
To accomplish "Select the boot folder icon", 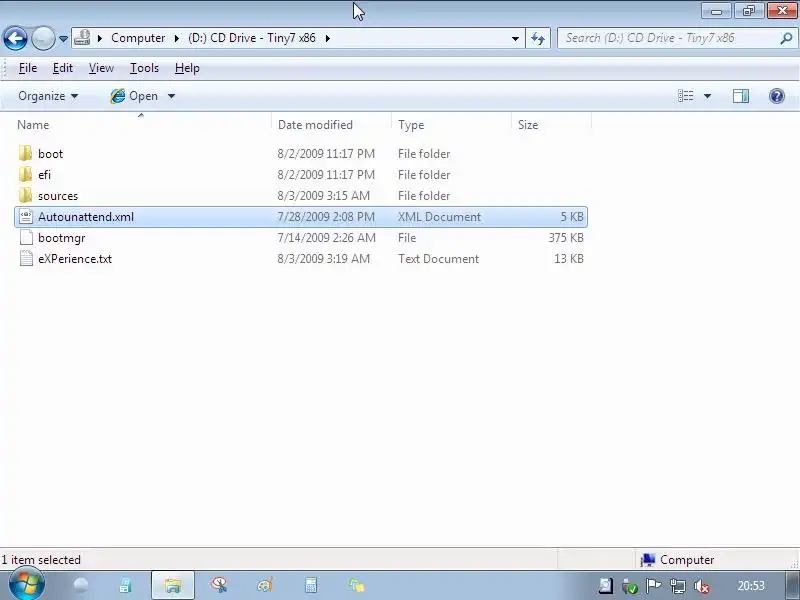I will pyautogui.click(x=26, y=154).
